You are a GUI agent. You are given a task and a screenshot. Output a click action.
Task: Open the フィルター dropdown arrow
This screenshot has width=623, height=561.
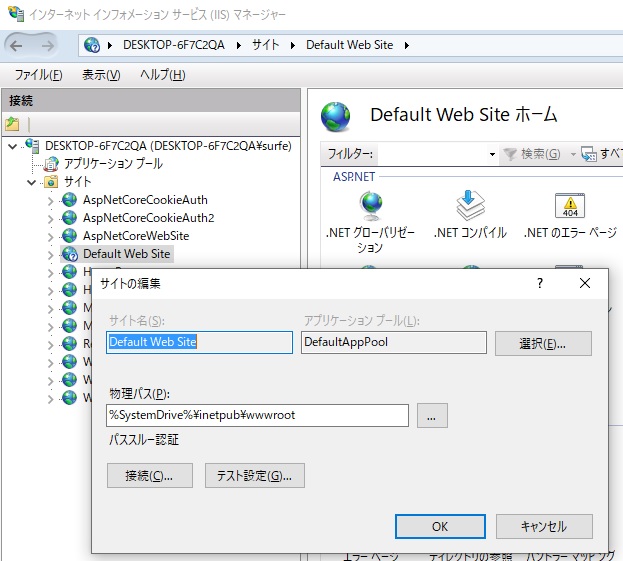[x=492, y=154]
